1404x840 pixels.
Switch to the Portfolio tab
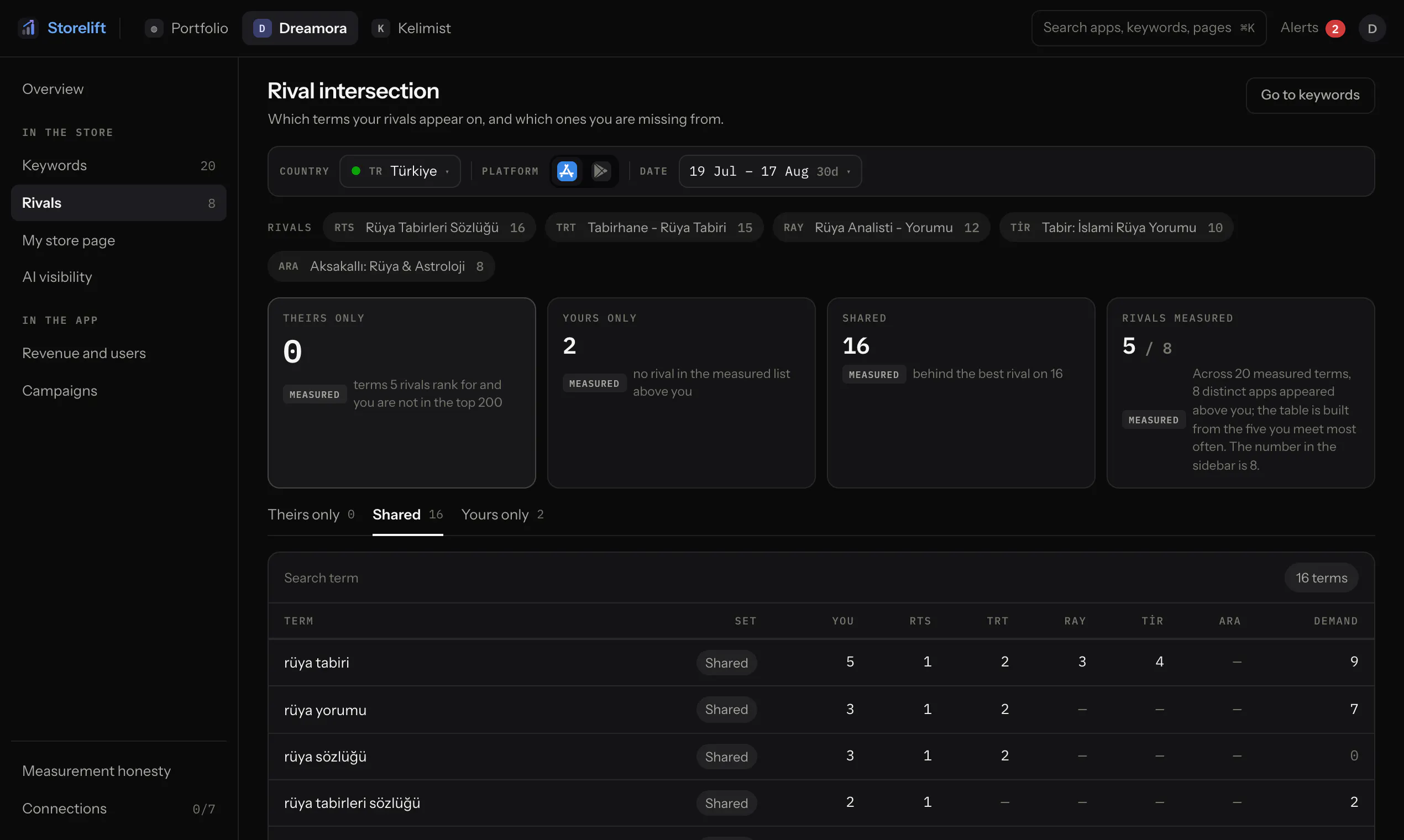(186, 28)
